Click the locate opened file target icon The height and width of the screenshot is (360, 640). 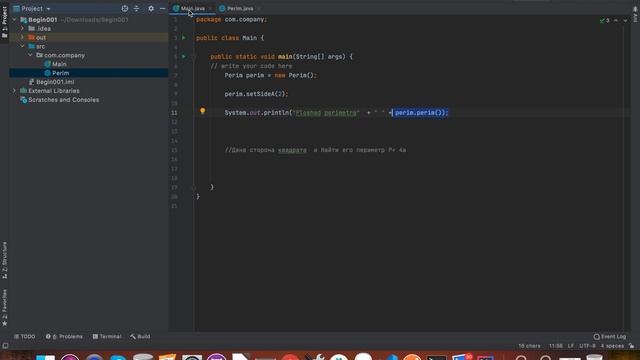(x=124, y=9)
